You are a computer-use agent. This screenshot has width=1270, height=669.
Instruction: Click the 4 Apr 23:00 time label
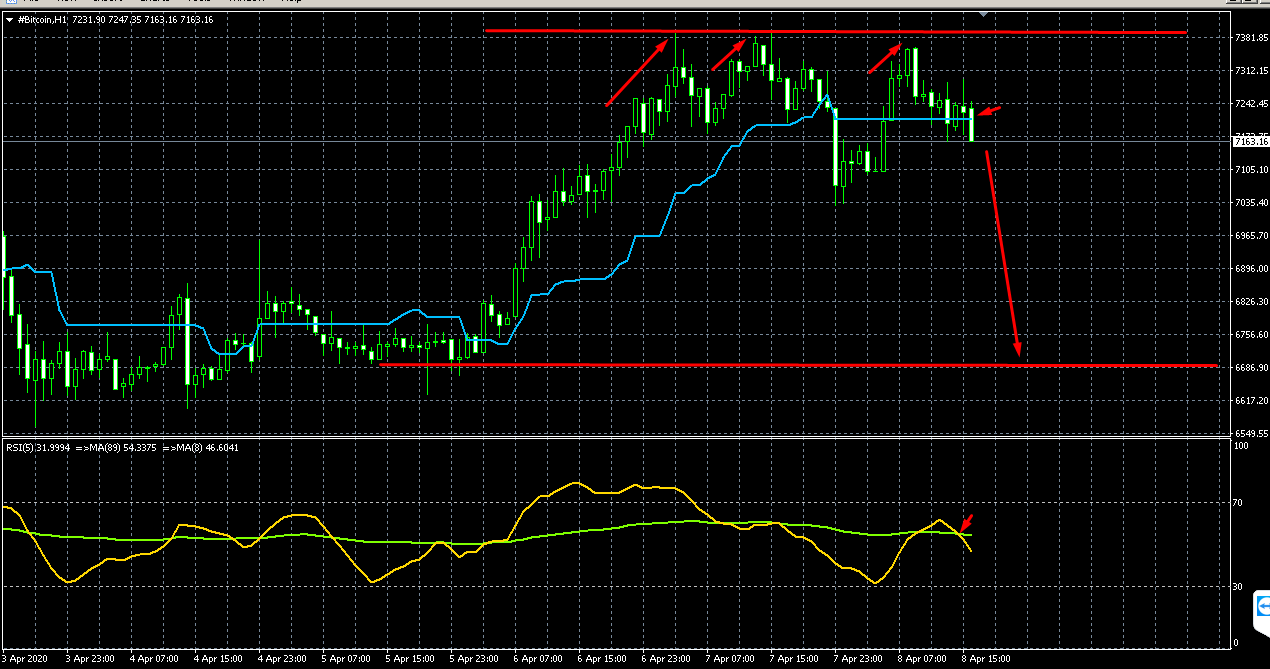click(280, 660)
